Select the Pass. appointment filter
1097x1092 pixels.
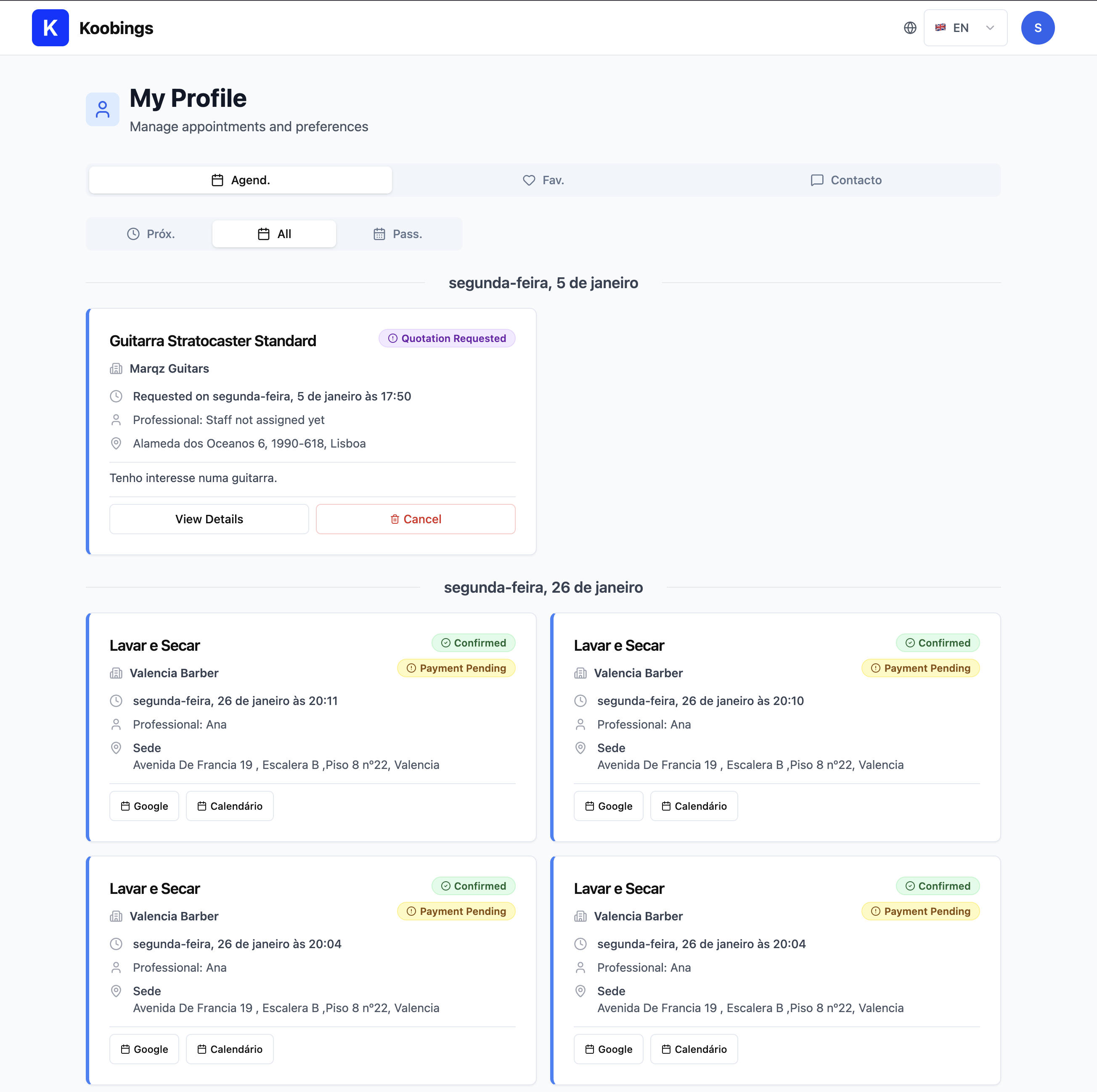tap(397, 233)
